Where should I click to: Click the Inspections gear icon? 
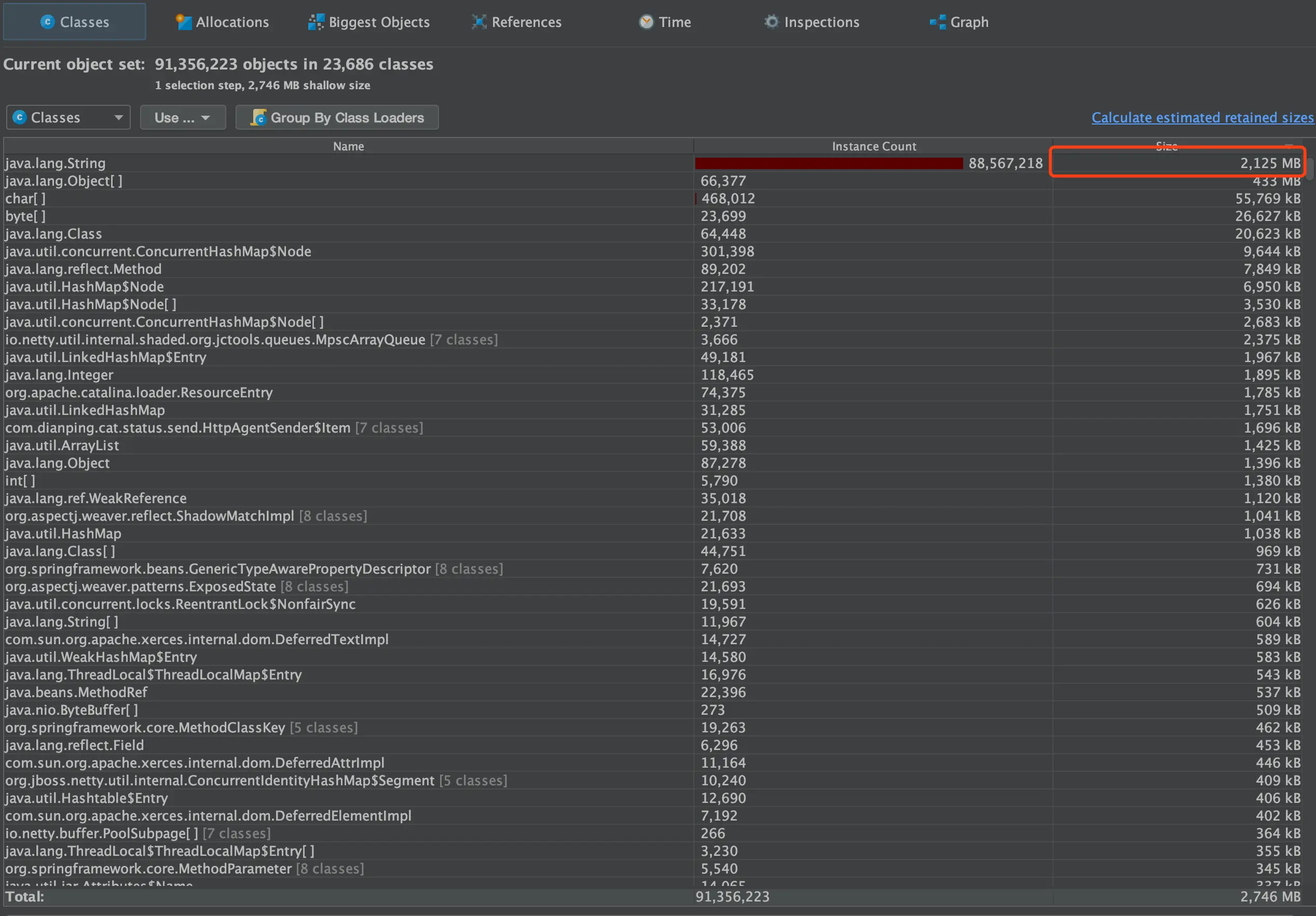(x=772, y=22)
